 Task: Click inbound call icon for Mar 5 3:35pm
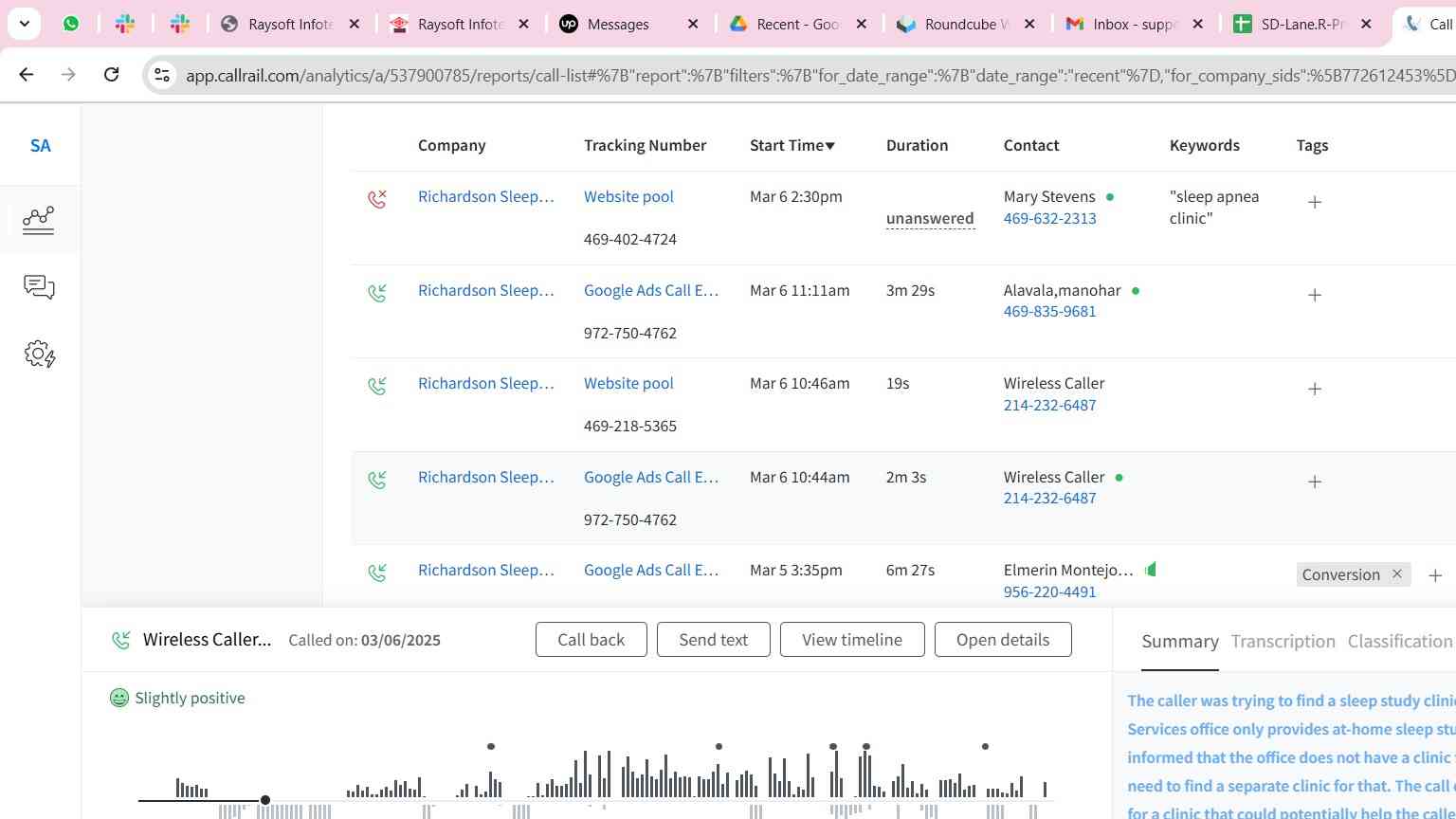pos(377,573)
